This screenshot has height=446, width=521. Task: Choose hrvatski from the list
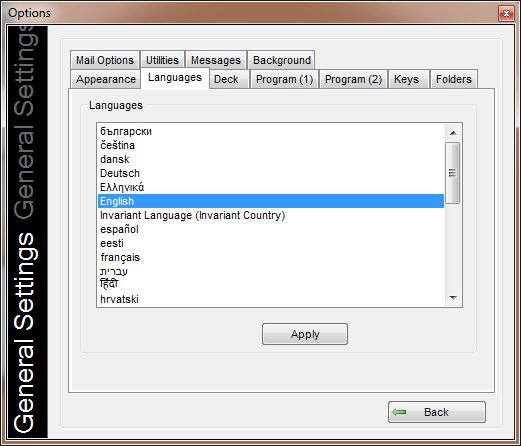271,299
